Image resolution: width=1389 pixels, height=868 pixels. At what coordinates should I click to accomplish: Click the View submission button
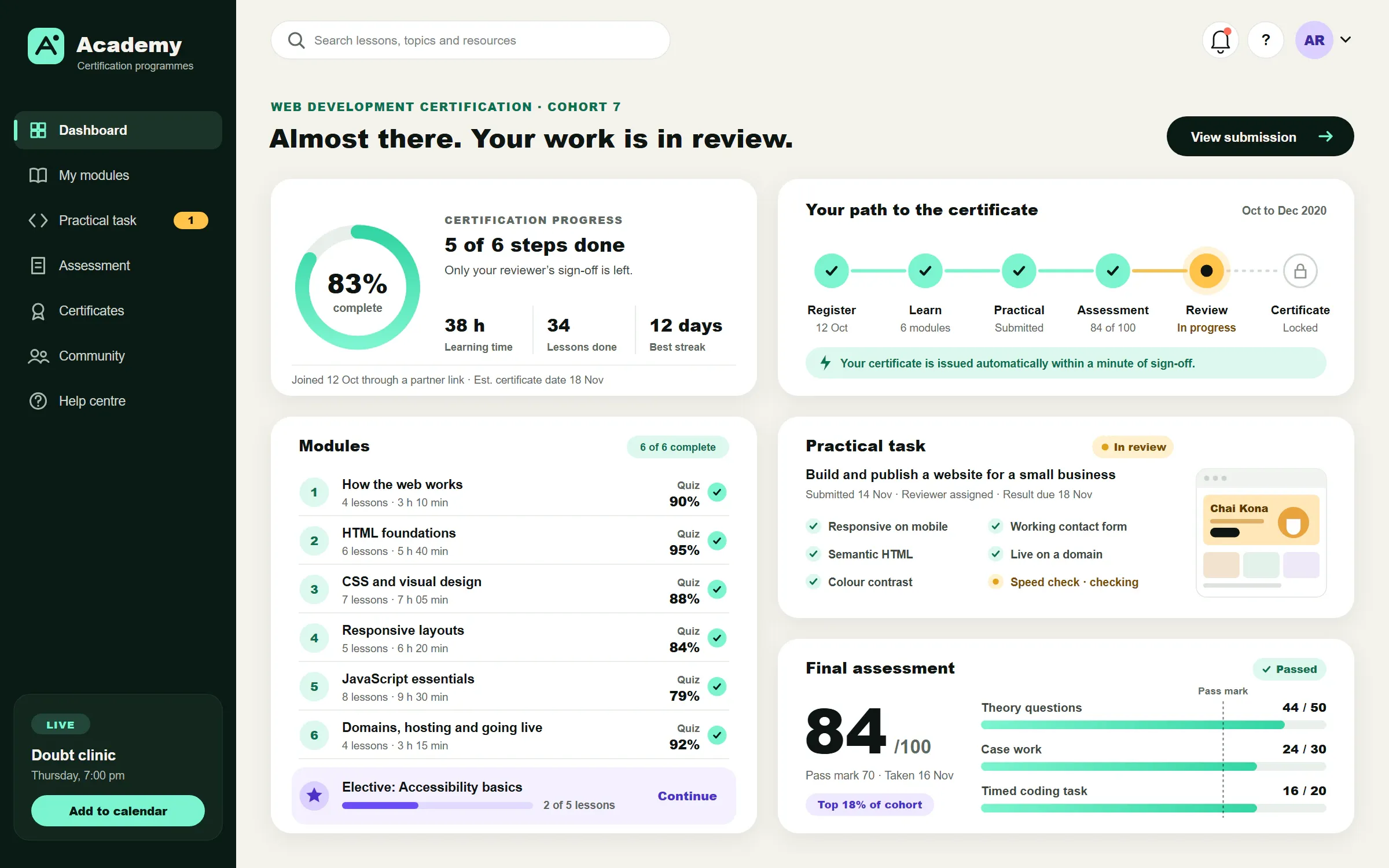click(x=1260, y=137)
